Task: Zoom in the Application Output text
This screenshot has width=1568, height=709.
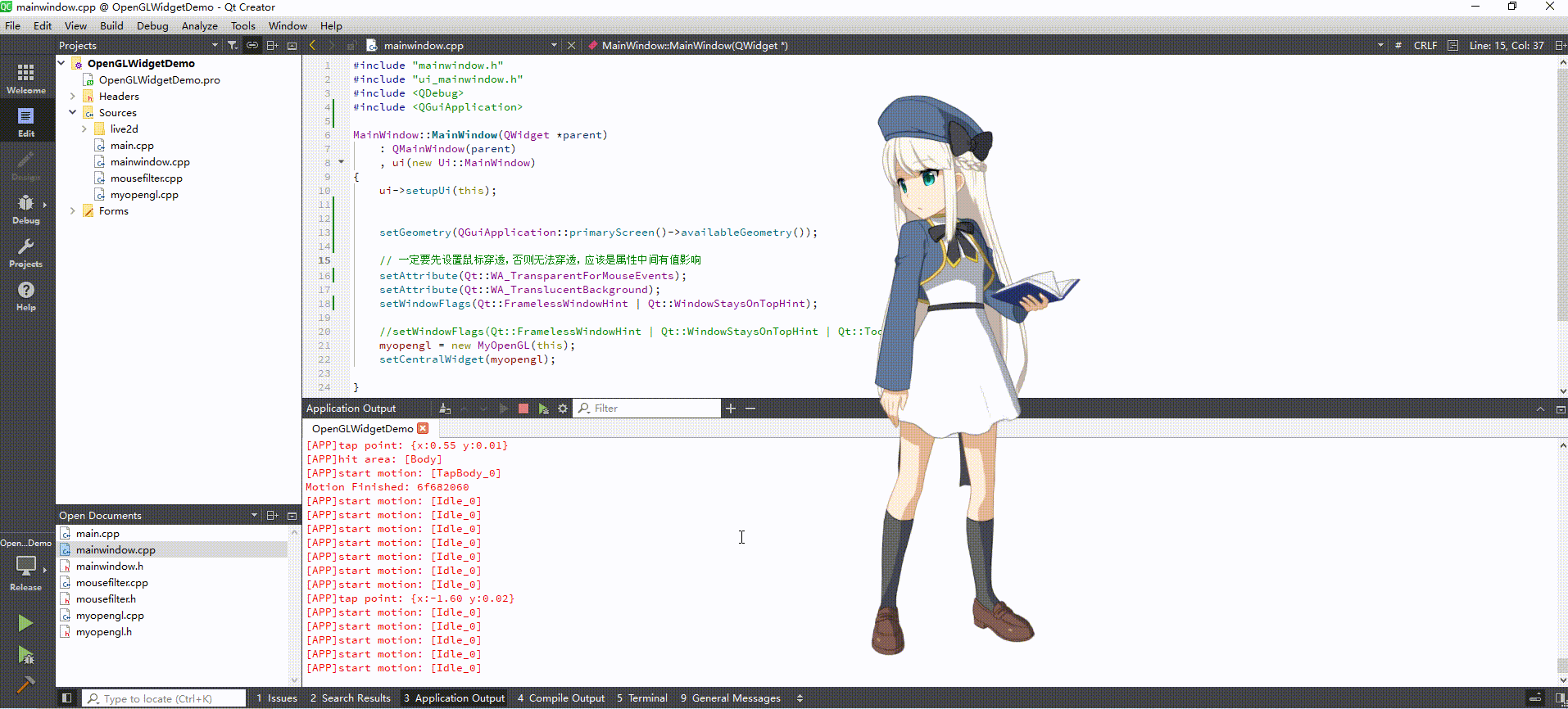Action: point(731,409)
